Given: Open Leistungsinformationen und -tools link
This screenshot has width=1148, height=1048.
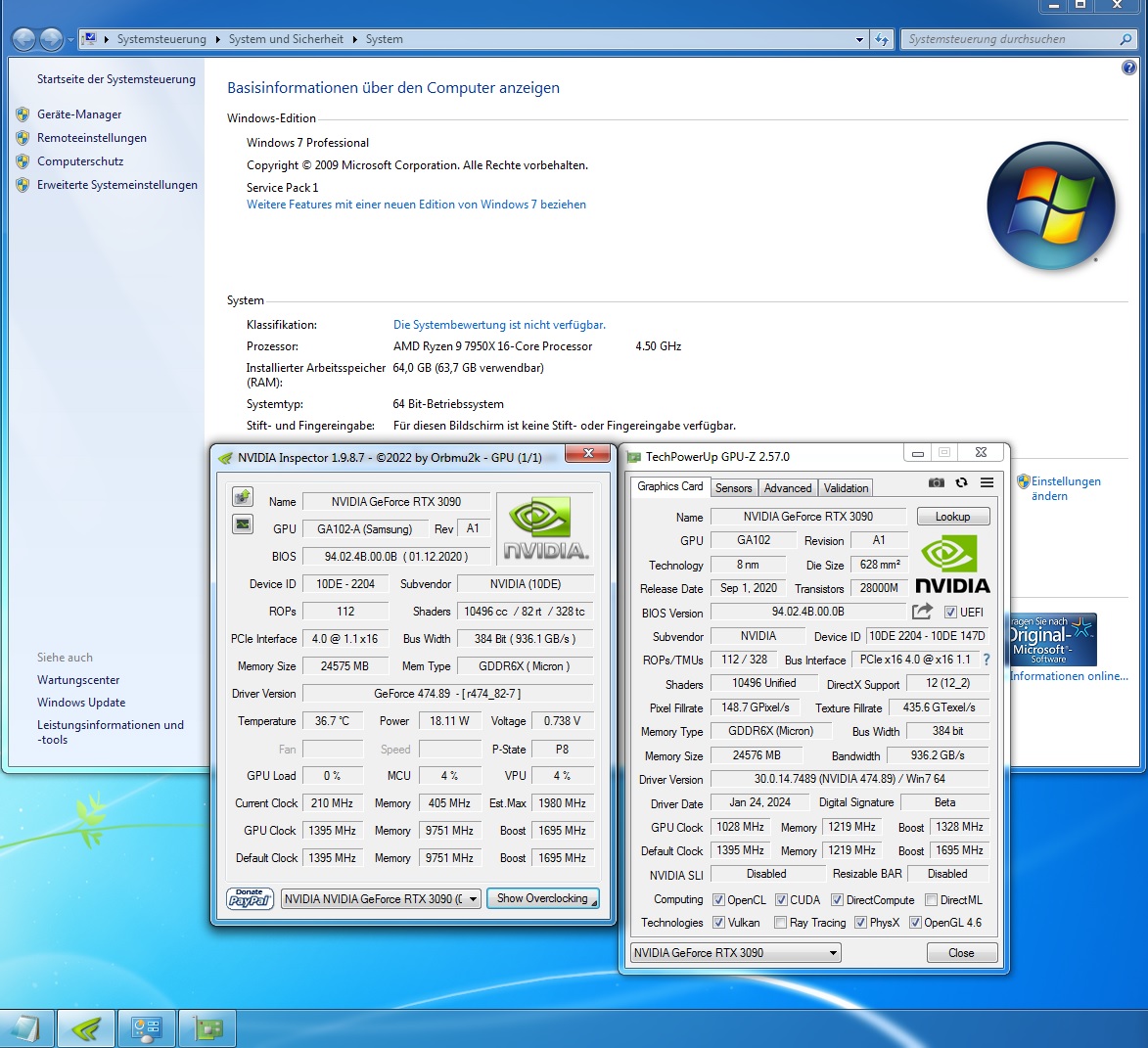Looking at the screenshot, I should (111, 732).
